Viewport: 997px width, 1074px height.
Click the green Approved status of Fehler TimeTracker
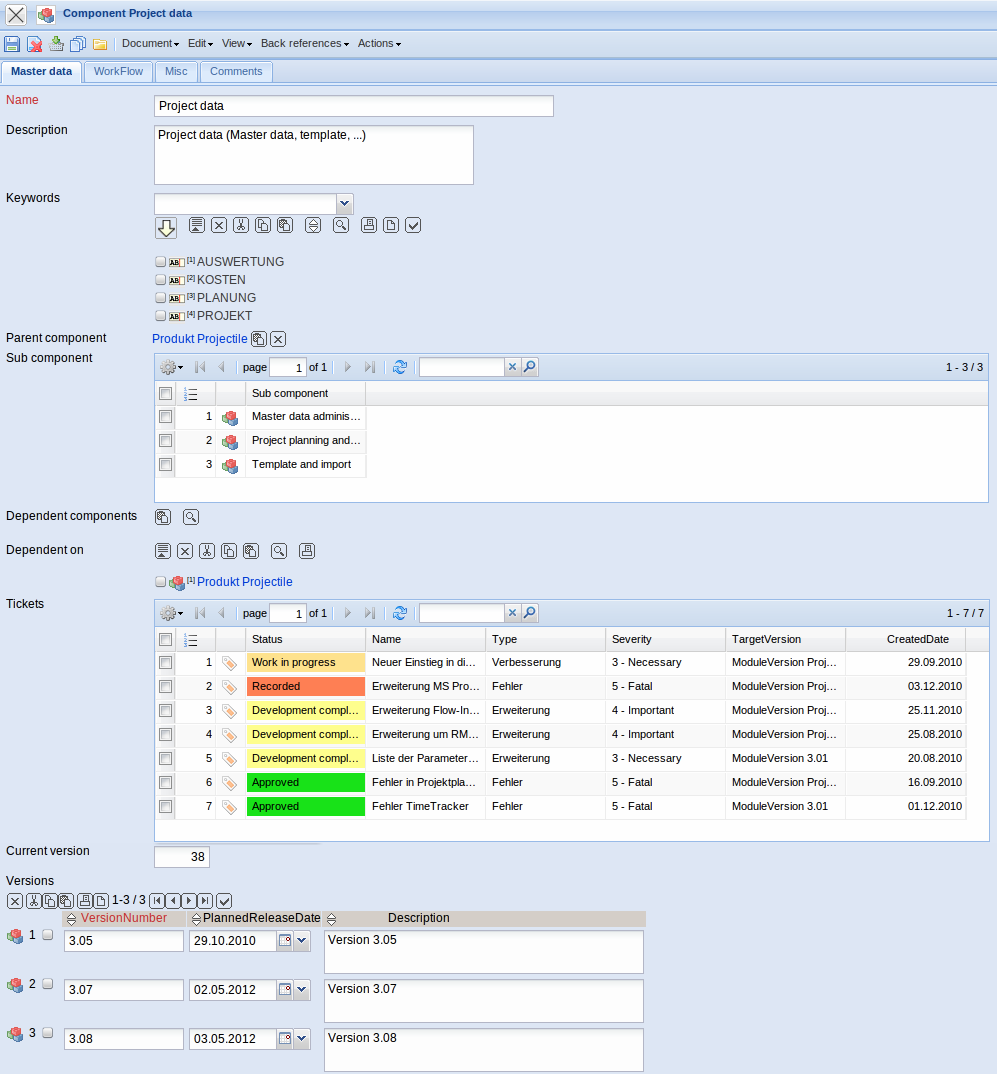[x=305, y=806]
